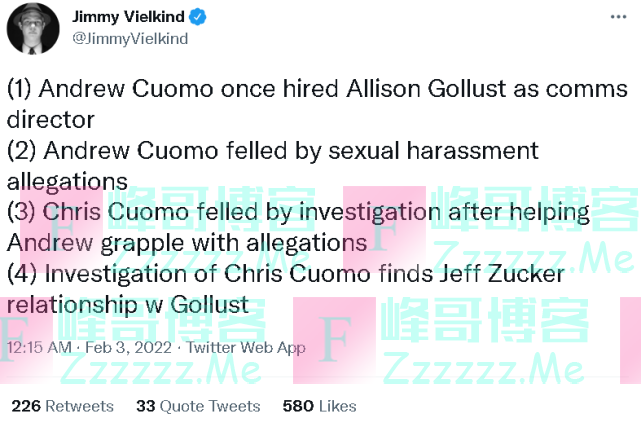
Task: Click the Feb 3, 2022 date
Action: pos(125,348)
